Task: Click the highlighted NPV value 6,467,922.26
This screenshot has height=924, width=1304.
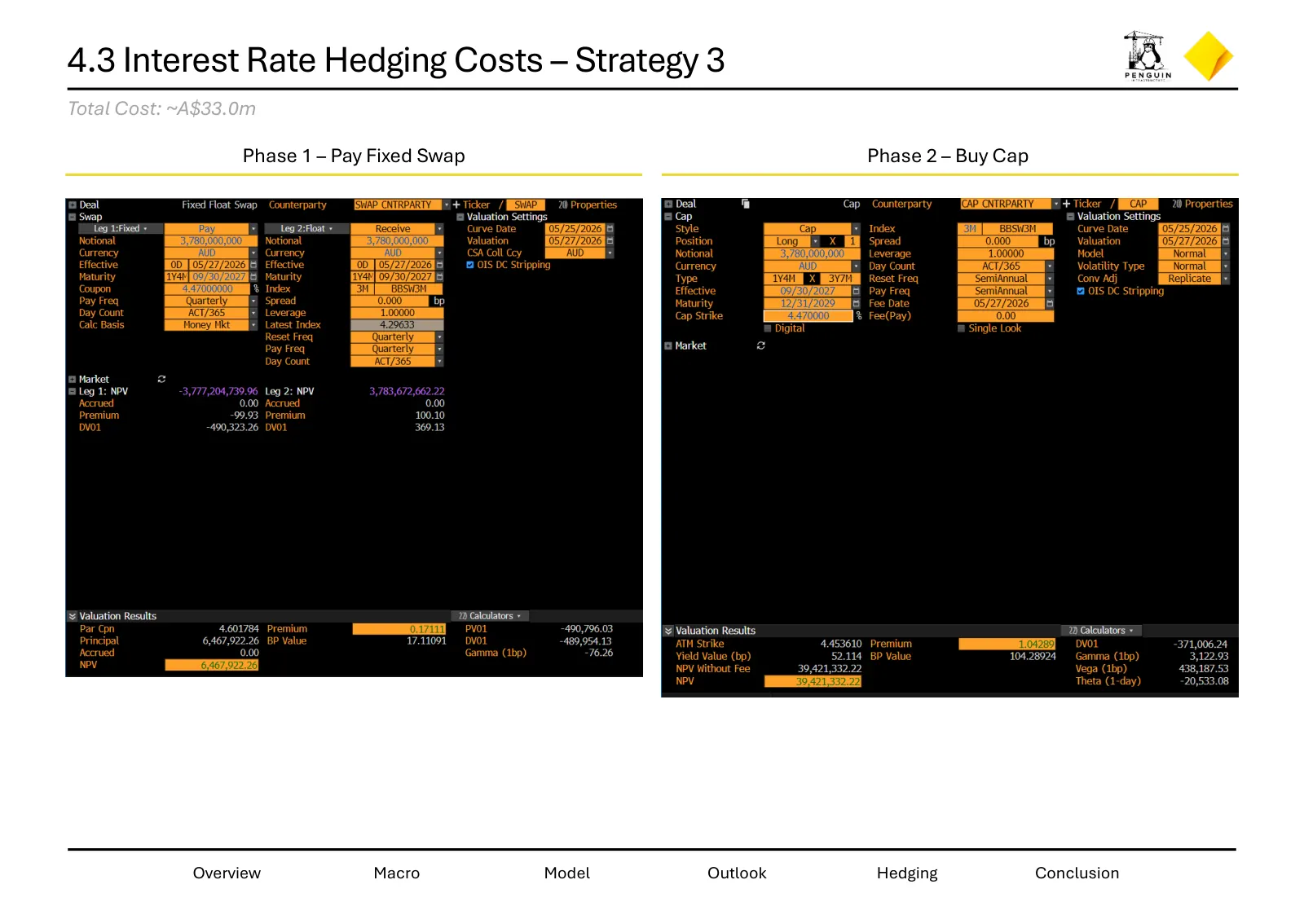Action: coord(212,666)
